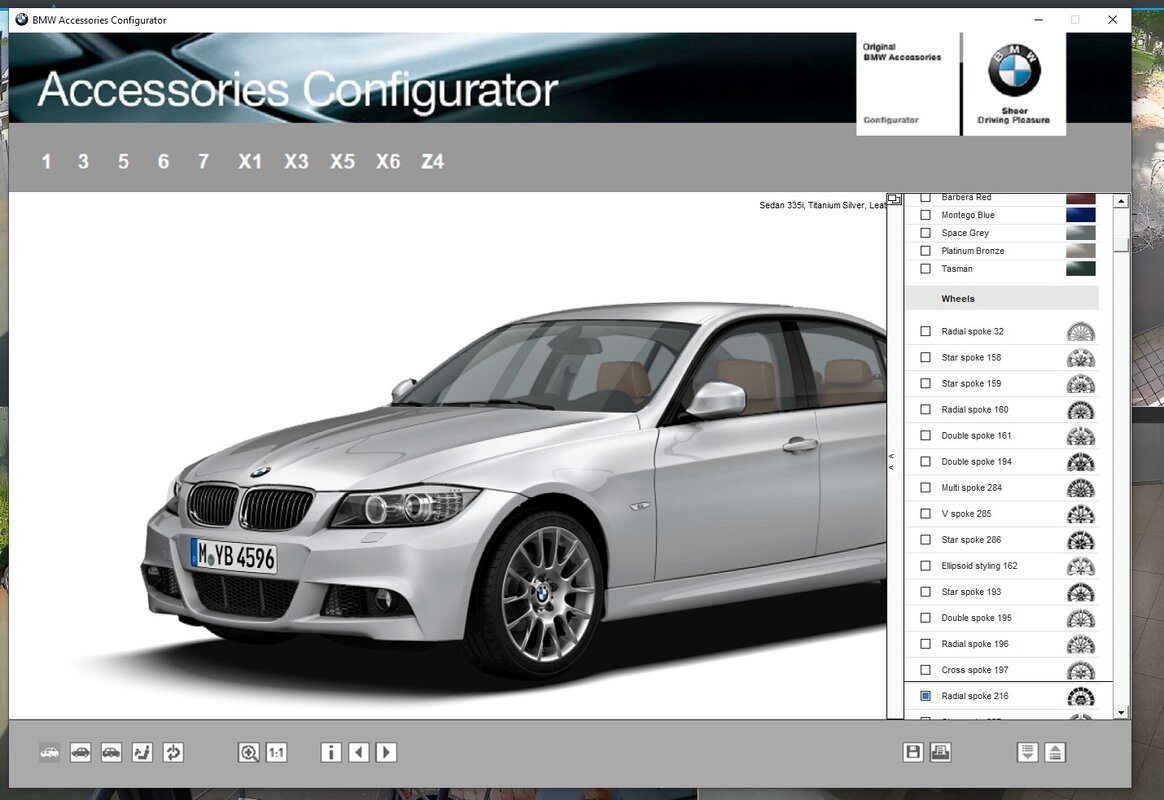Click the Montego Blue color swatch
Viewport: 1164px width, 800px height.
[x=1081, y=215]
